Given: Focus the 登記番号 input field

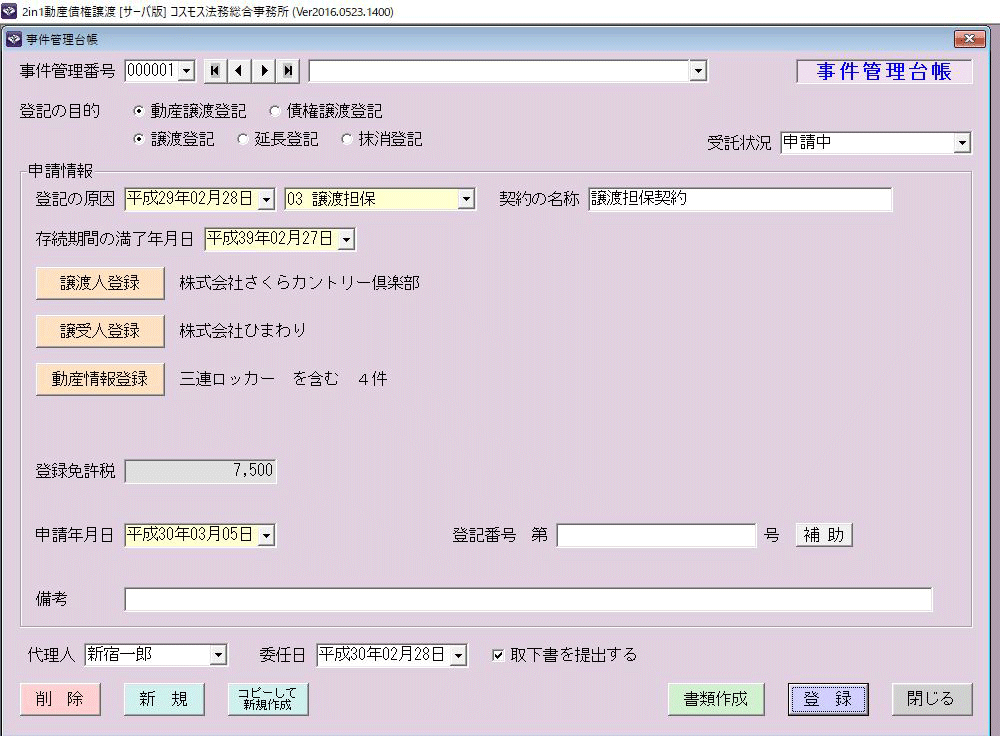Looking at the screenshot, I should click(656, 536).
